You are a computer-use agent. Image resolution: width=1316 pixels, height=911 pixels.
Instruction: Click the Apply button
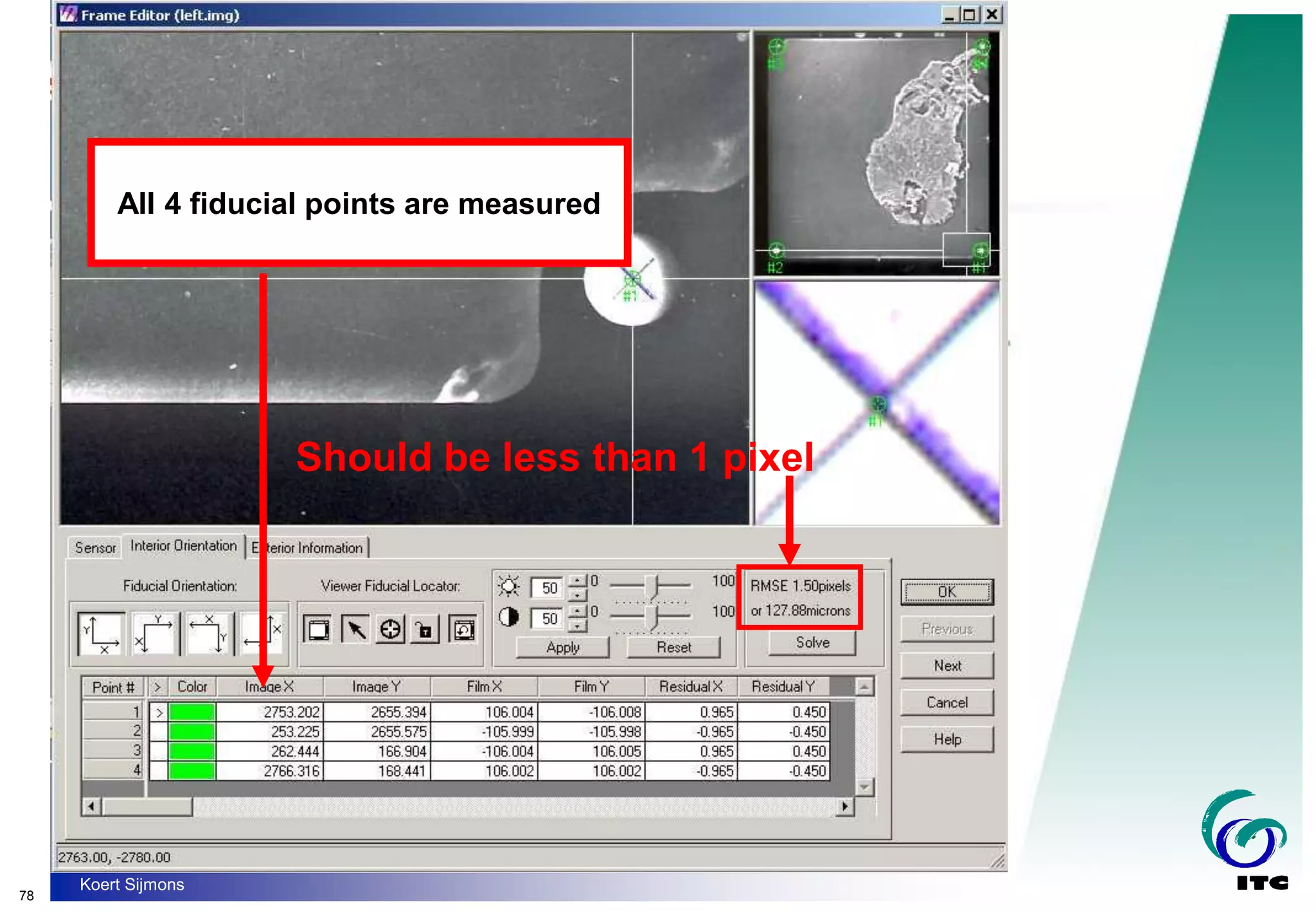point(562,648)
